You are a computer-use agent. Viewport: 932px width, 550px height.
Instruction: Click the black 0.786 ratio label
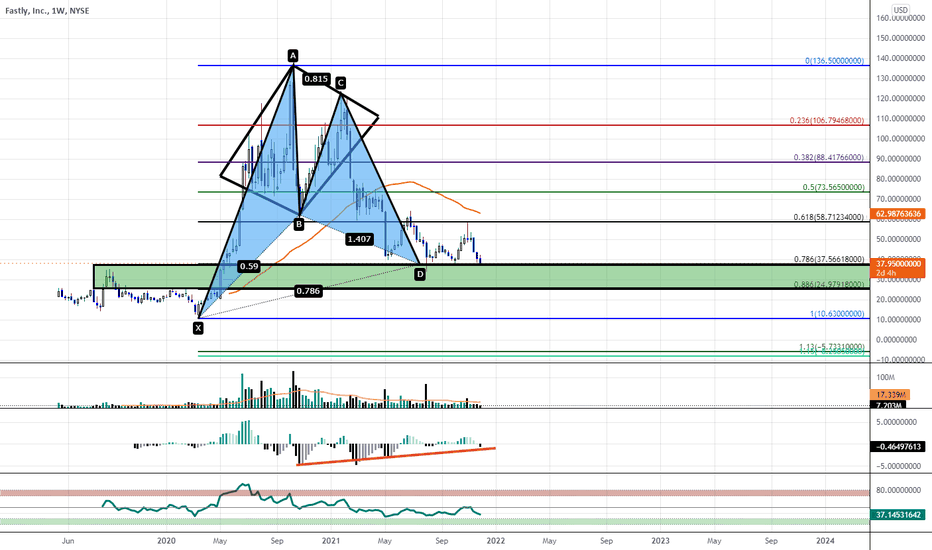tap(308, 291)
